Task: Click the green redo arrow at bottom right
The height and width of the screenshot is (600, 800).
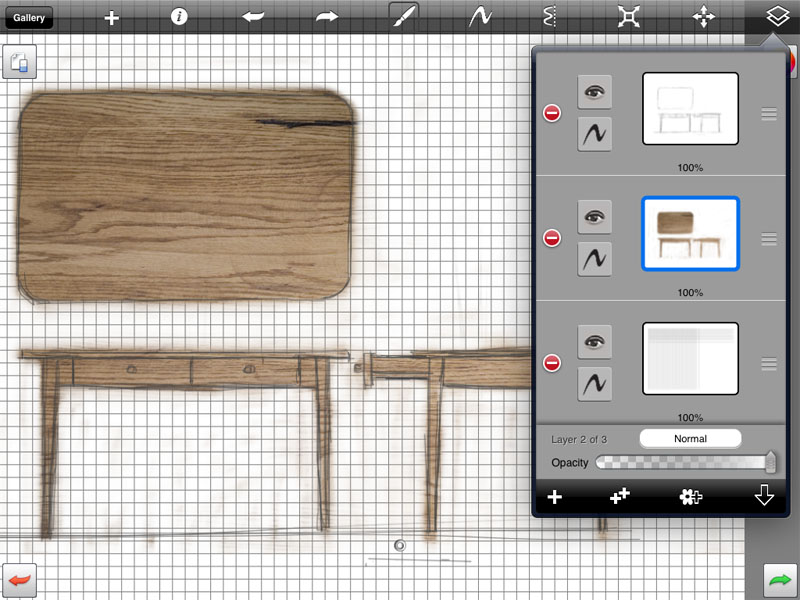Action: click(x=779, y=579)
